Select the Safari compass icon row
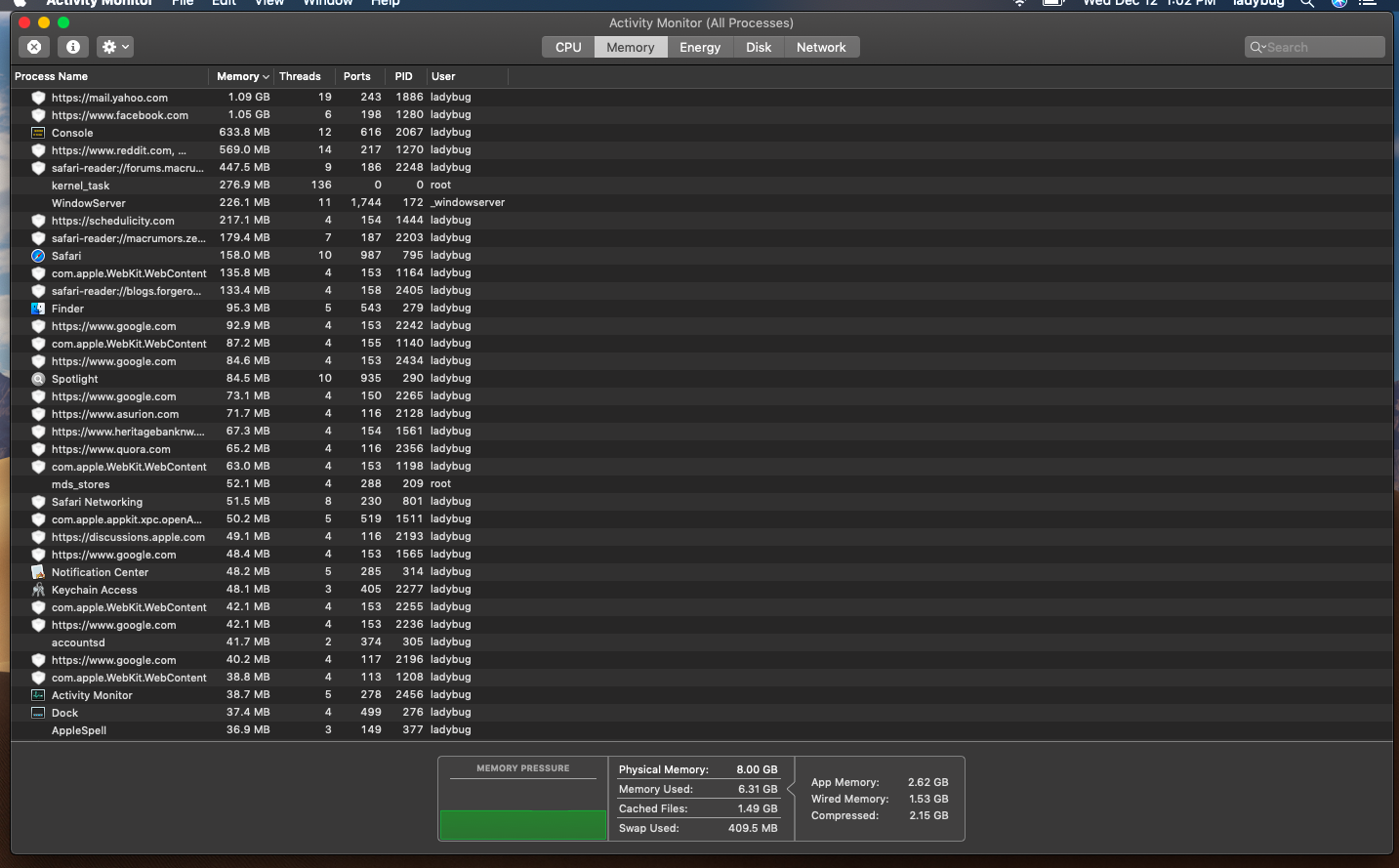The width and height of the screenshot is (1399, 868). pyautogui.click(x=38, y=256)
